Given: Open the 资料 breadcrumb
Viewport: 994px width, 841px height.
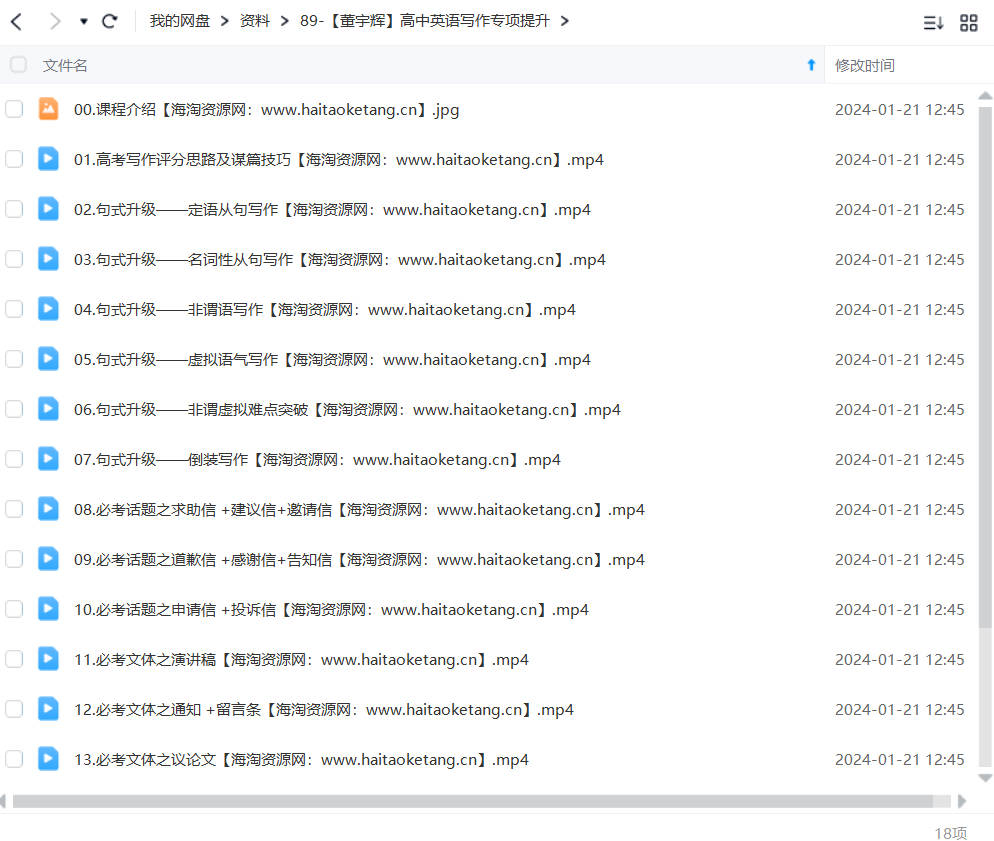Looking at the screenshot, I should pos(255,21).
